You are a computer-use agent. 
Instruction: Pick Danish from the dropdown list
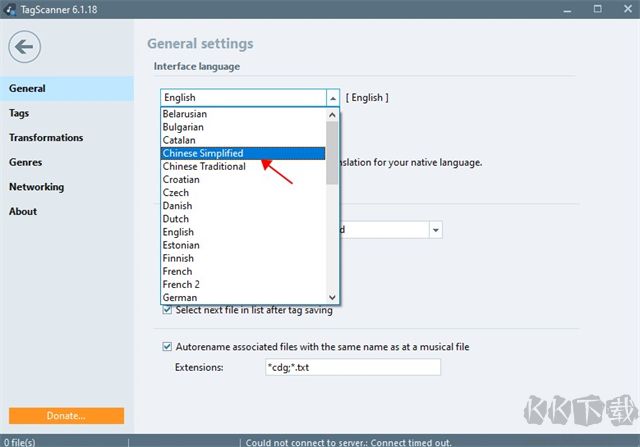[243, 205]
